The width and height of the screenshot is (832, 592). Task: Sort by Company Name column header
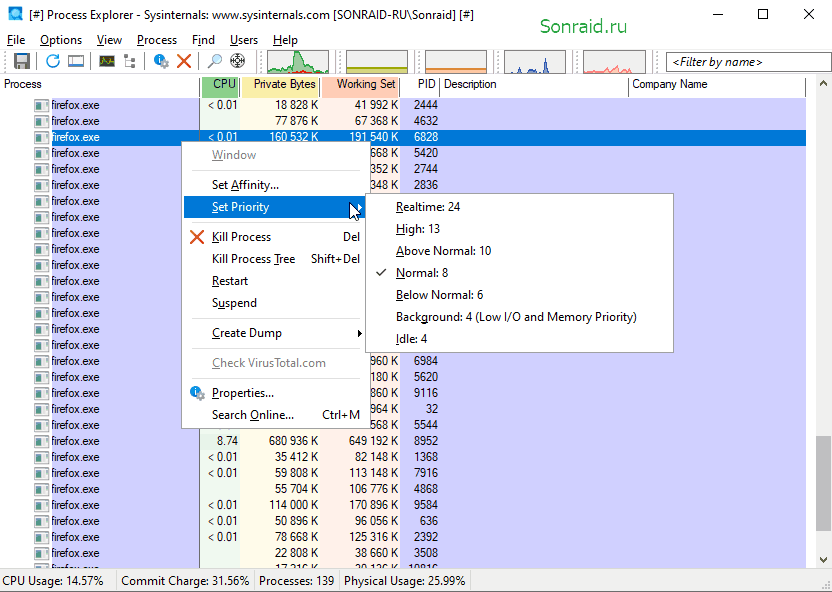click(x=717, y=84)
